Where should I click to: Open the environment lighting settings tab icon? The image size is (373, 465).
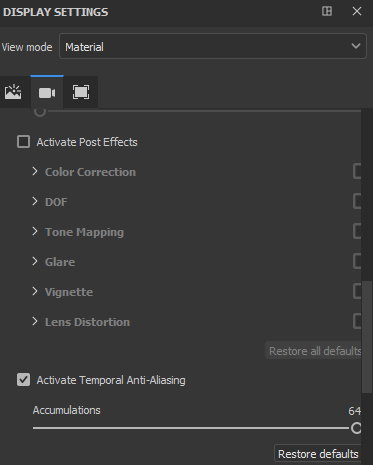tap(13, 92)
